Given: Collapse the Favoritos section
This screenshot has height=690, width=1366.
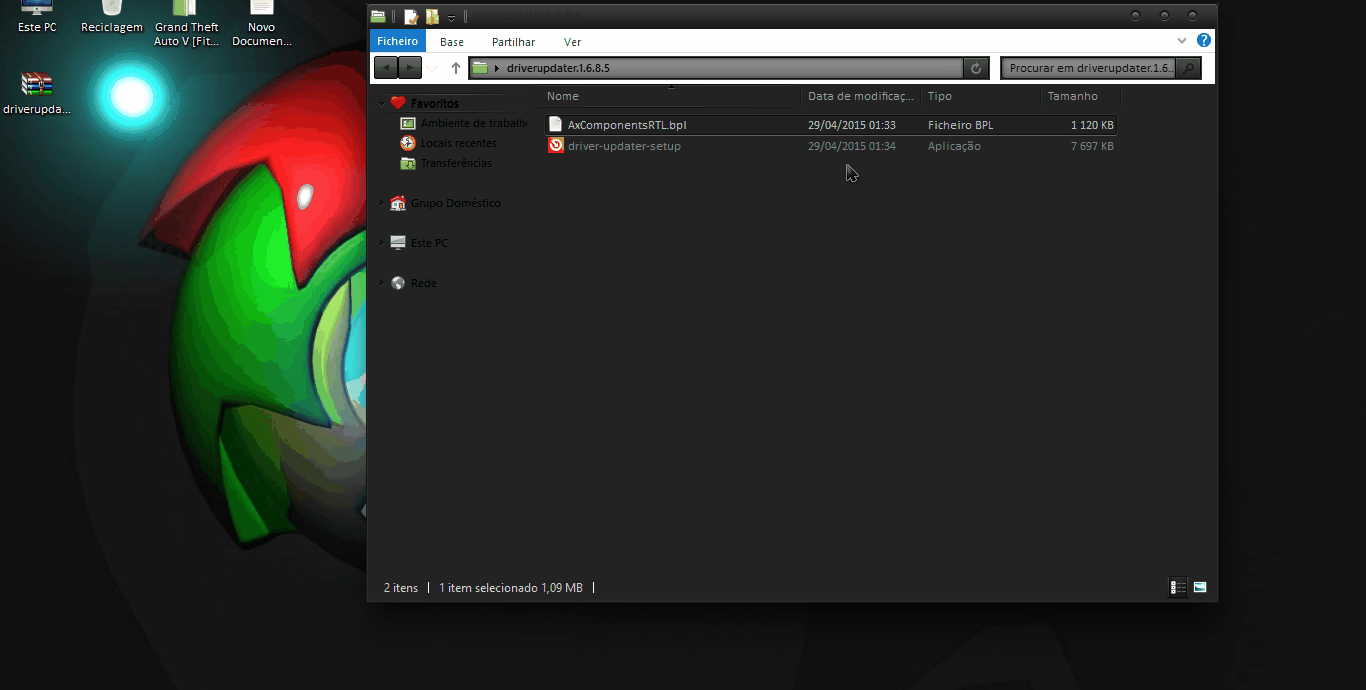Looking at the screenshot, I should point(381,104).
